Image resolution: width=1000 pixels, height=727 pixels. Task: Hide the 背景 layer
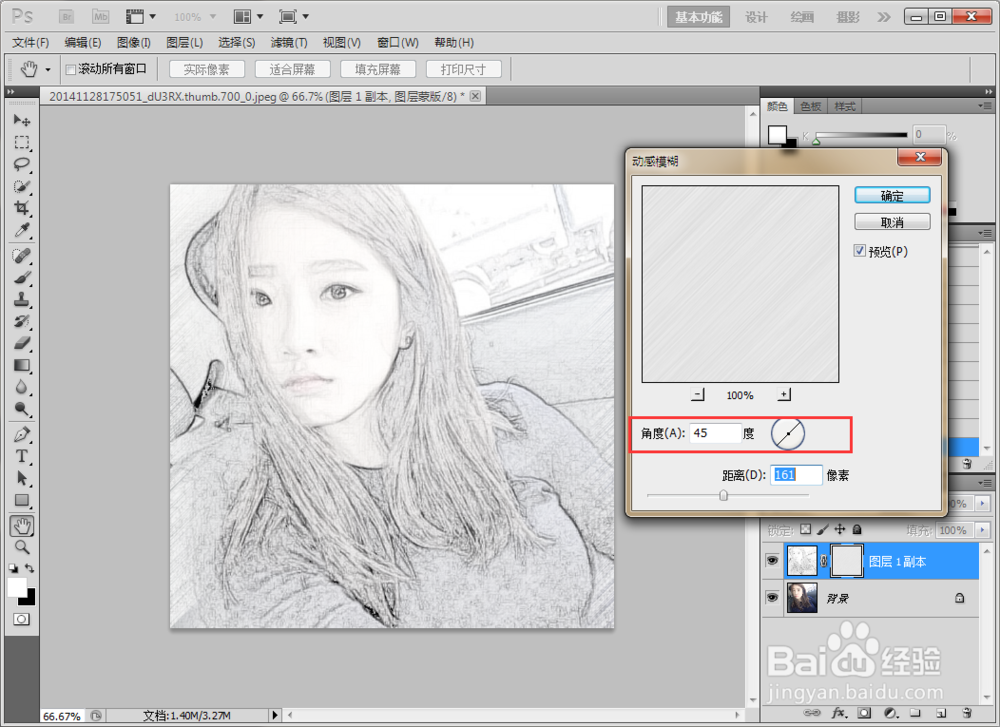(772, 598)
